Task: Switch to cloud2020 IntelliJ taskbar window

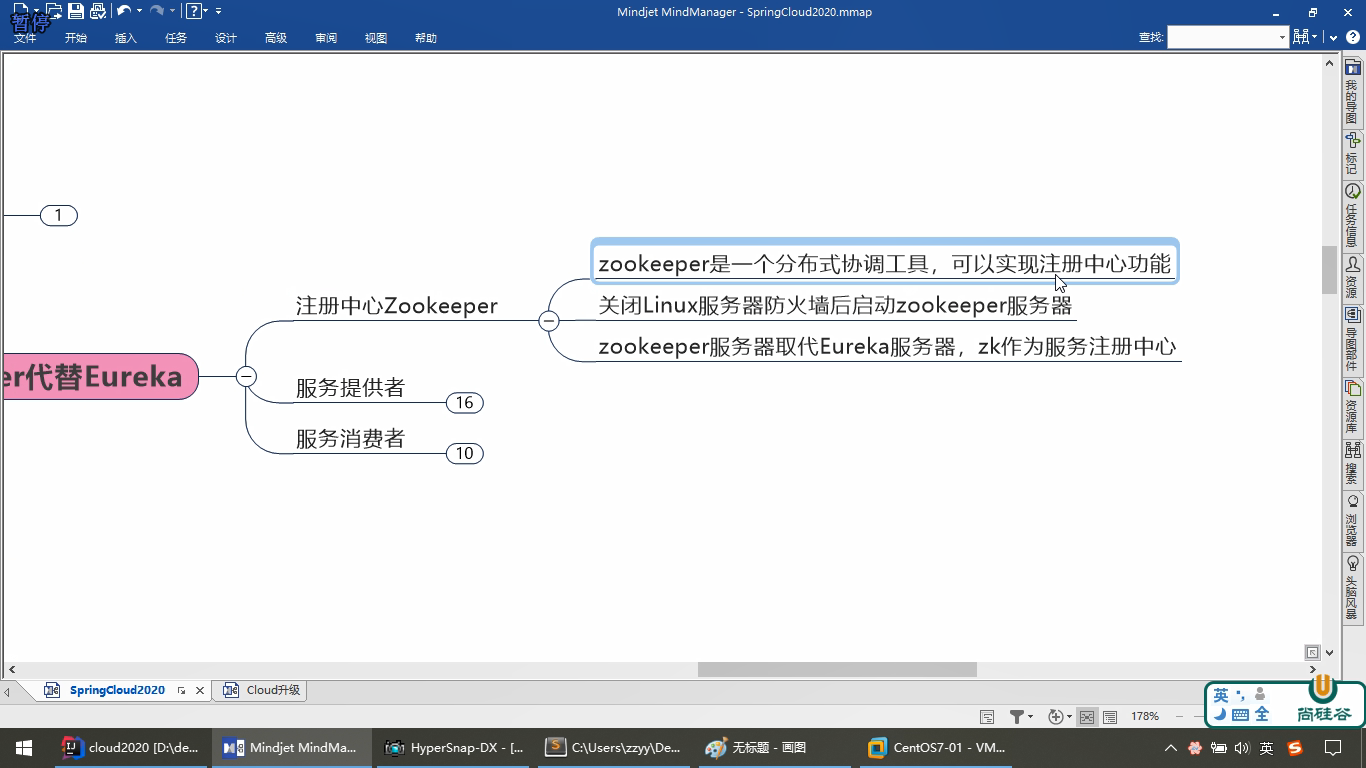Action: tap(132, 747)
